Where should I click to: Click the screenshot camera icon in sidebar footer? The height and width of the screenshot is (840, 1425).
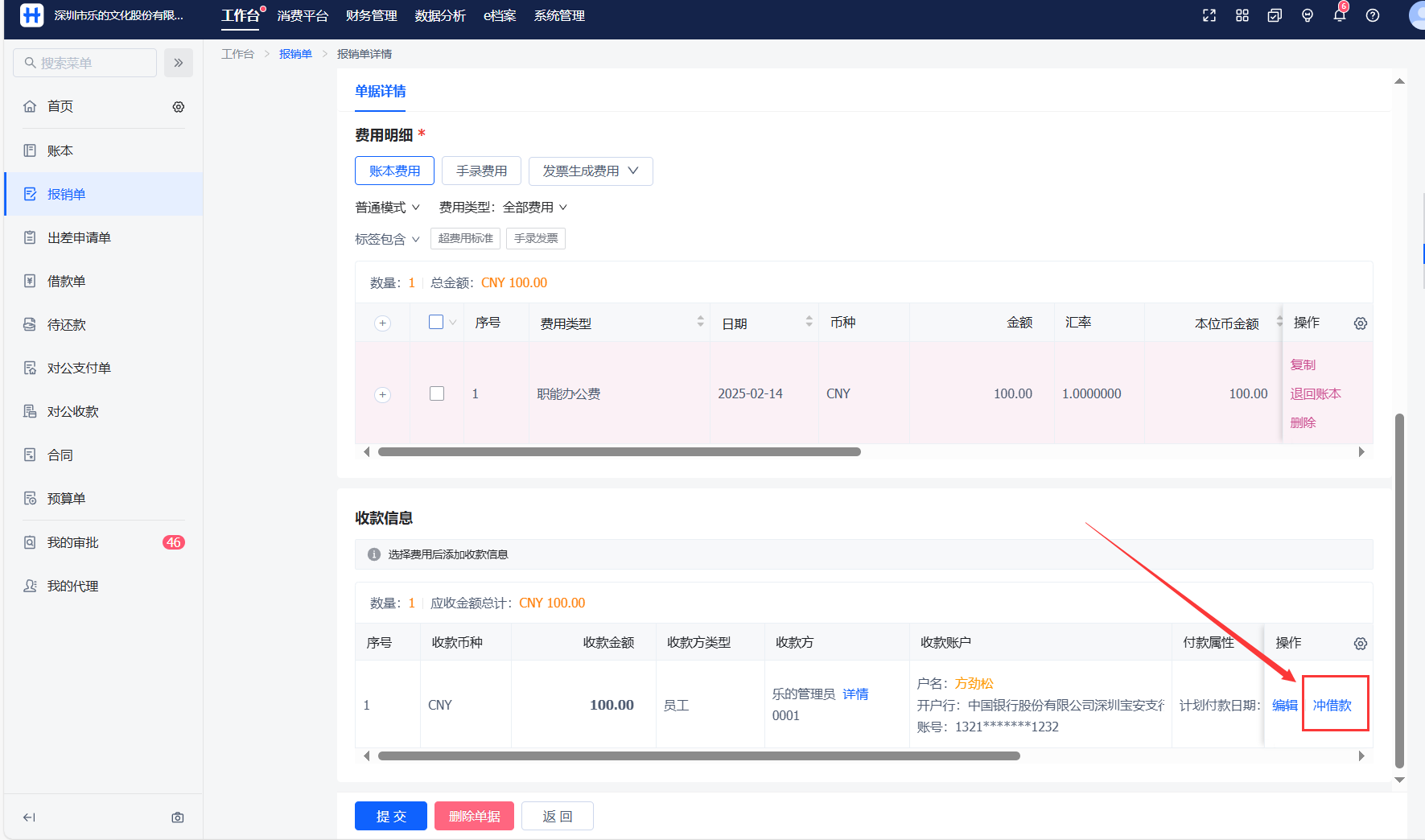coord(178,817)
